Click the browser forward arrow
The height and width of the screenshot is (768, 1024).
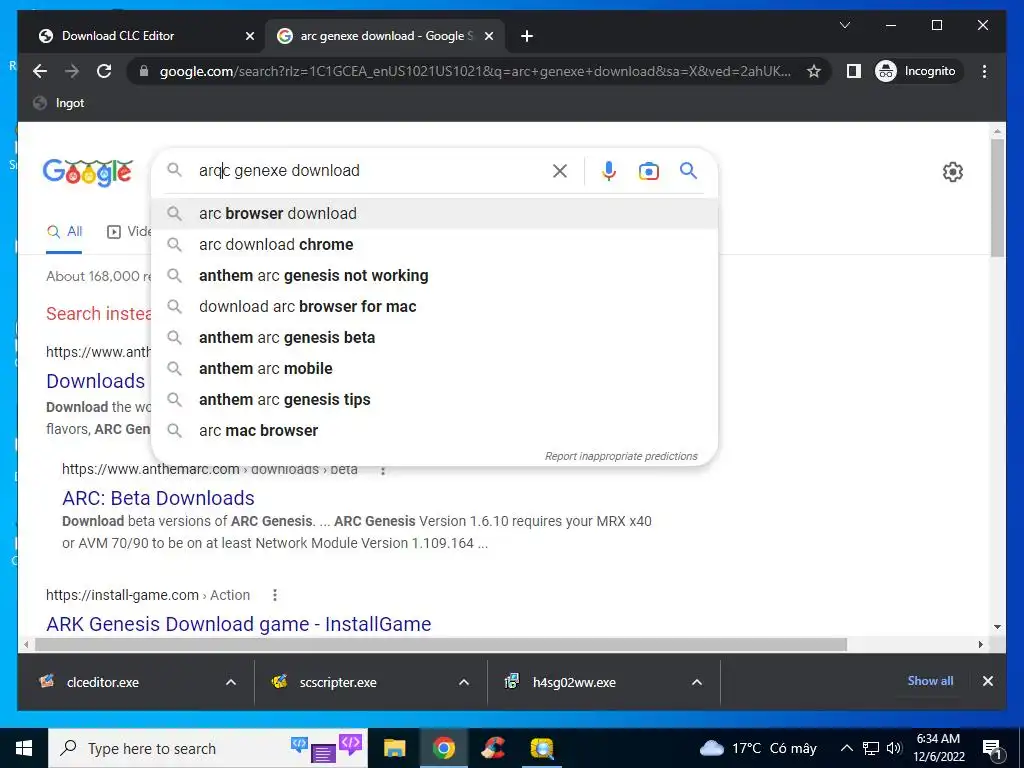tap(72, 71)
